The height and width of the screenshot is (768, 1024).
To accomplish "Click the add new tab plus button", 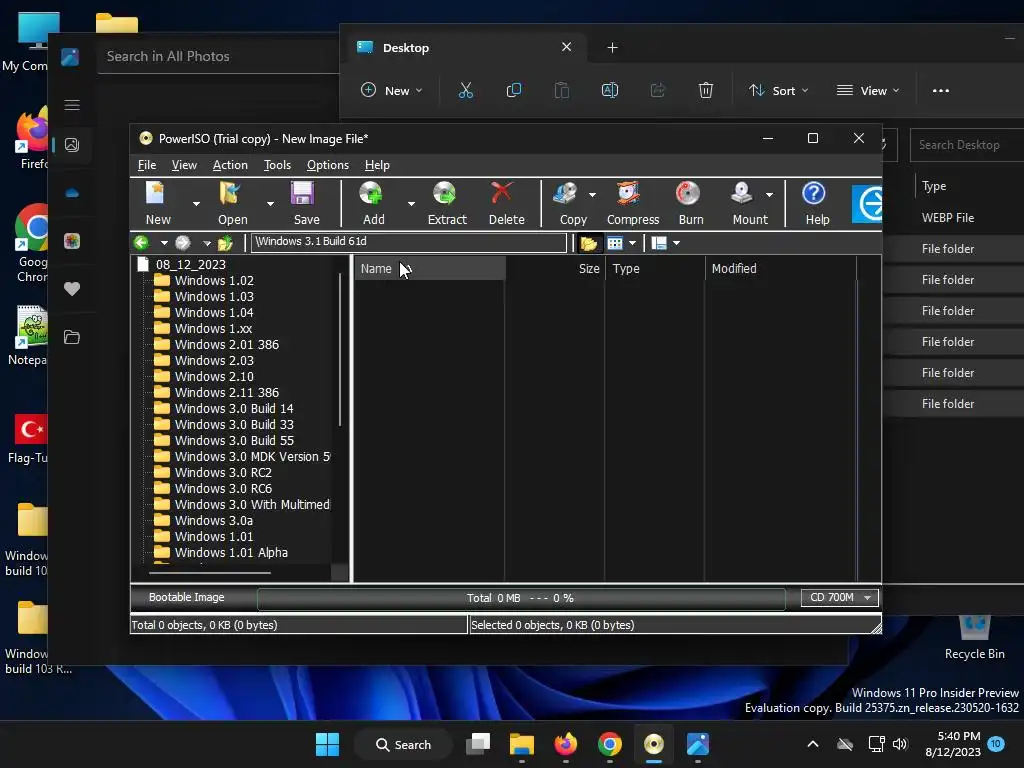I will tap(612, 48).
